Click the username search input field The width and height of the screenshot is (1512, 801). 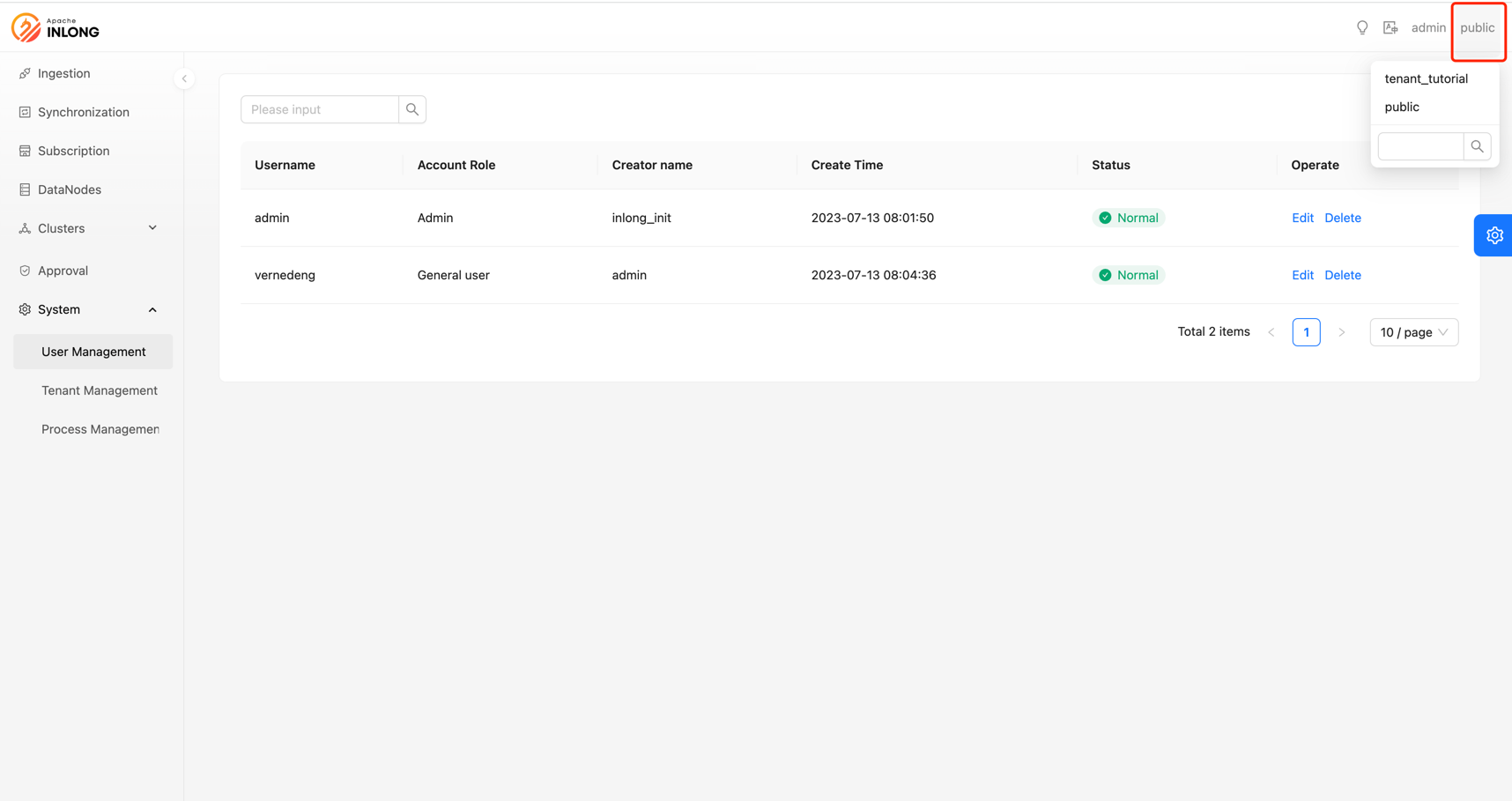[320, 109]
